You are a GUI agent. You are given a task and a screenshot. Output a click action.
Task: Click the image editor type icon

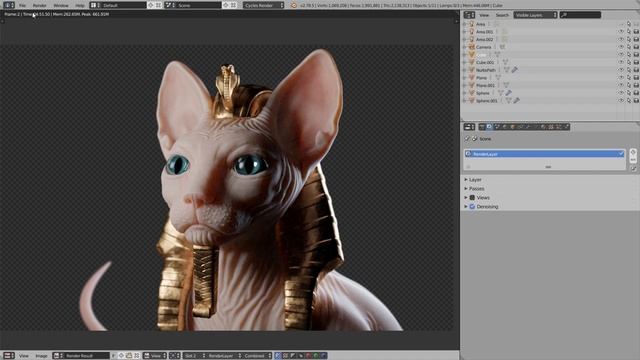click(9, 356)
